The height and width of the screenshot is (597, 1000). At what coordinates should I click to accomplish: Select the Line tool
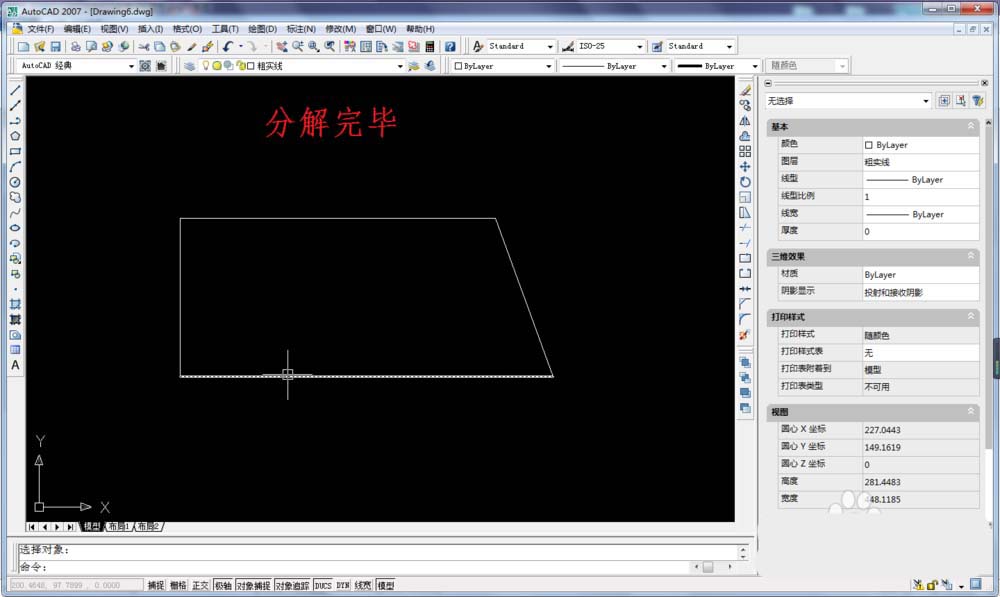(13, 90)
